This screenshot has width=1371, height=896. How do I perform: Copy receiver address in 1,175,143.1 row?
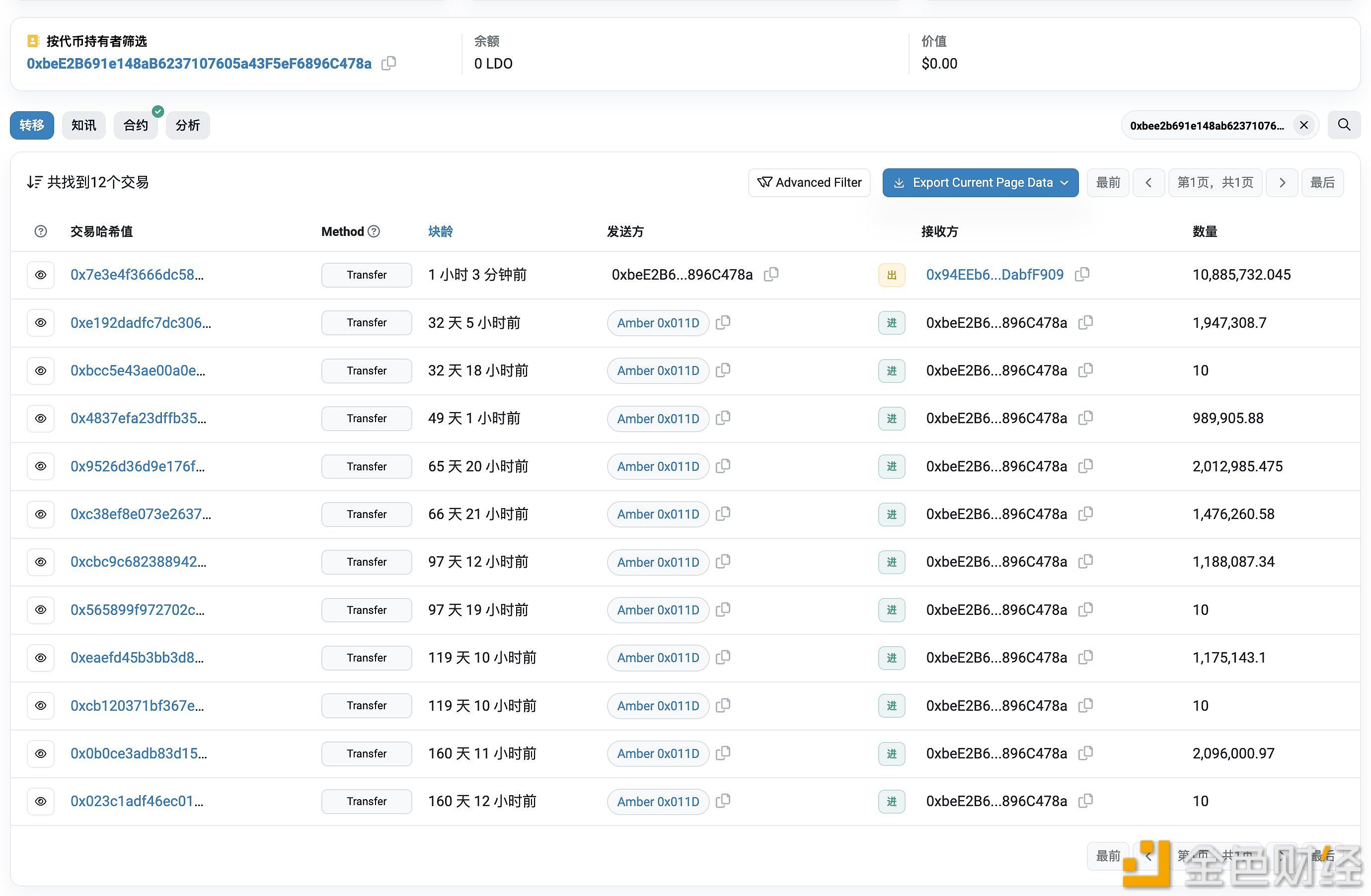coord(1086,657)
